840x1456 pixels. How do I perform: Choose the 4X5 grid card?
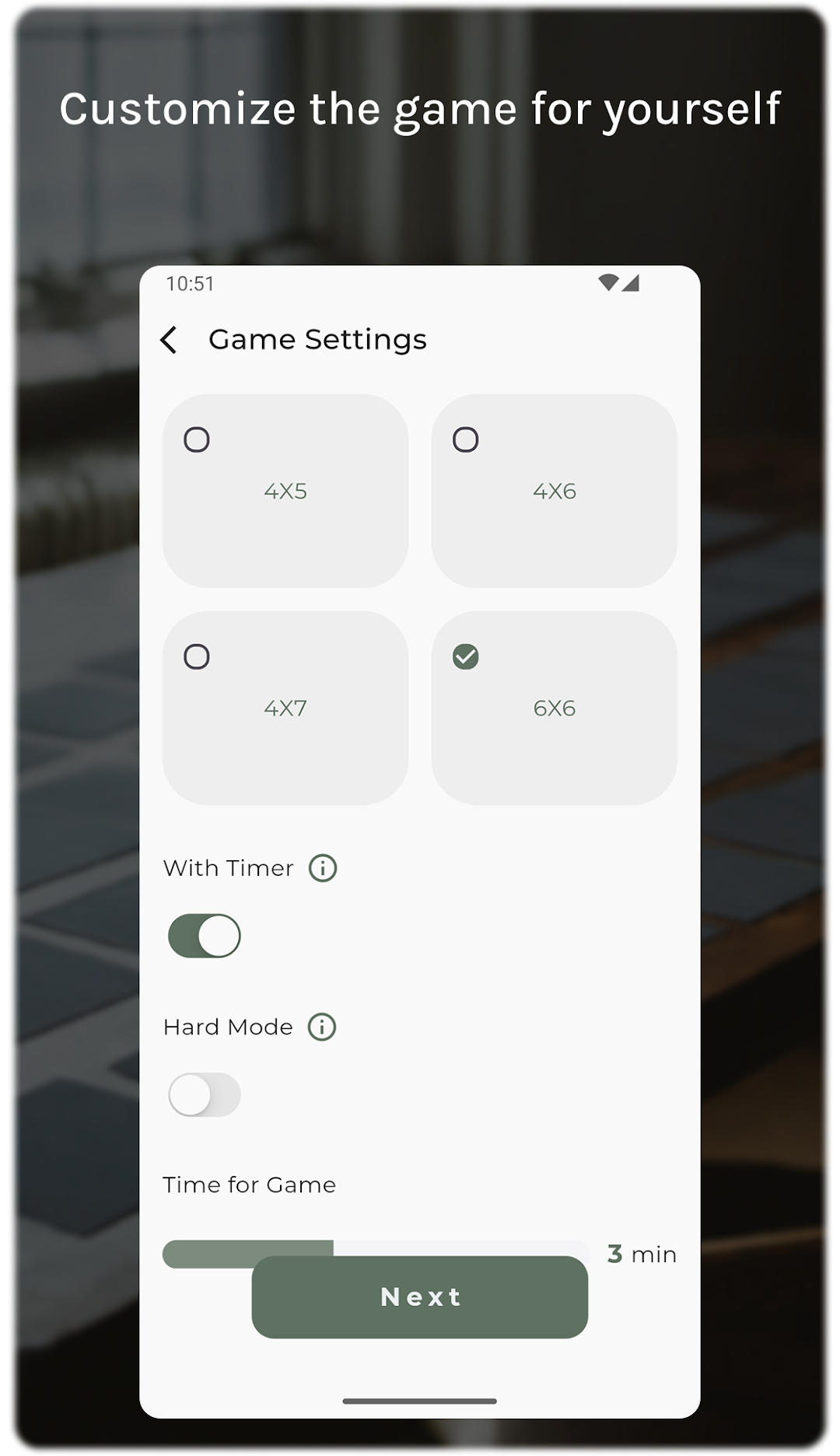click(x=285, y=491)
